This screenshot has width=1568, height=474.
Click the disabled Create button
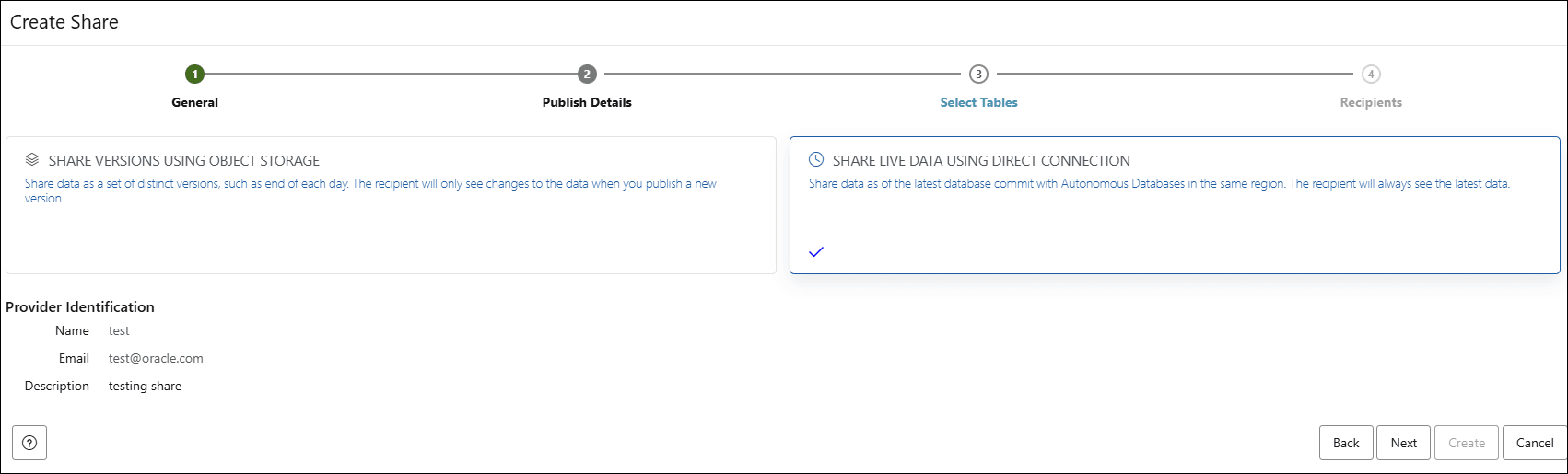point(1467,443)
